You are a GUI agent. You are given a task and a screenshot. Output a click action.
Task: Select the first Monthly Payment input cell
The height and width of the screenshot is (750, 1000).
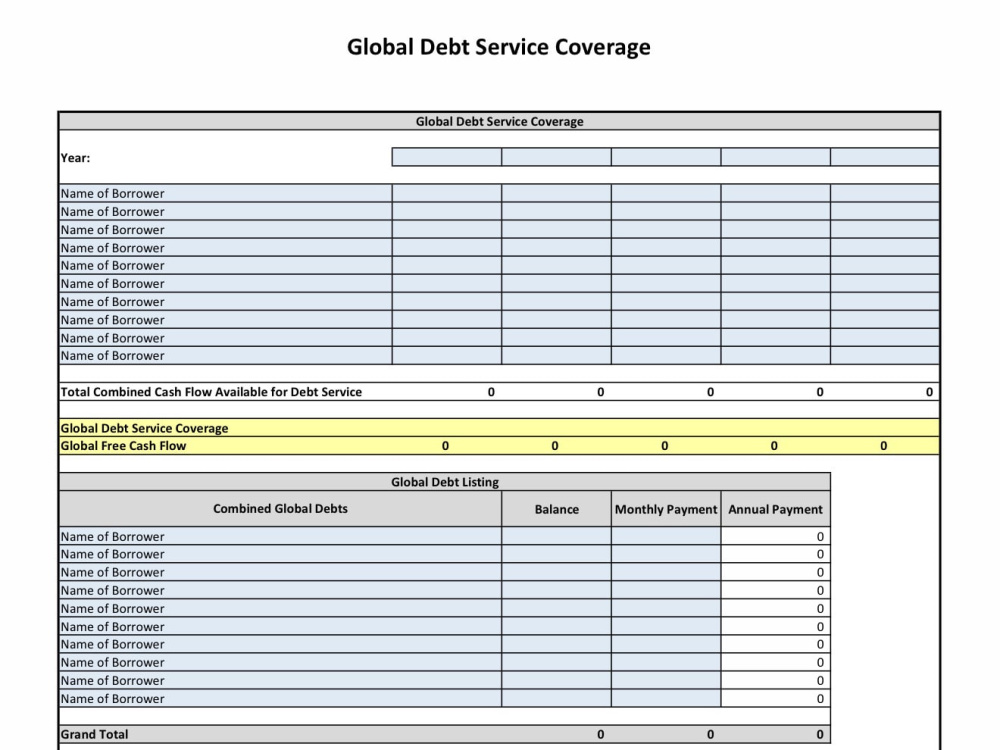pos(666,536)
